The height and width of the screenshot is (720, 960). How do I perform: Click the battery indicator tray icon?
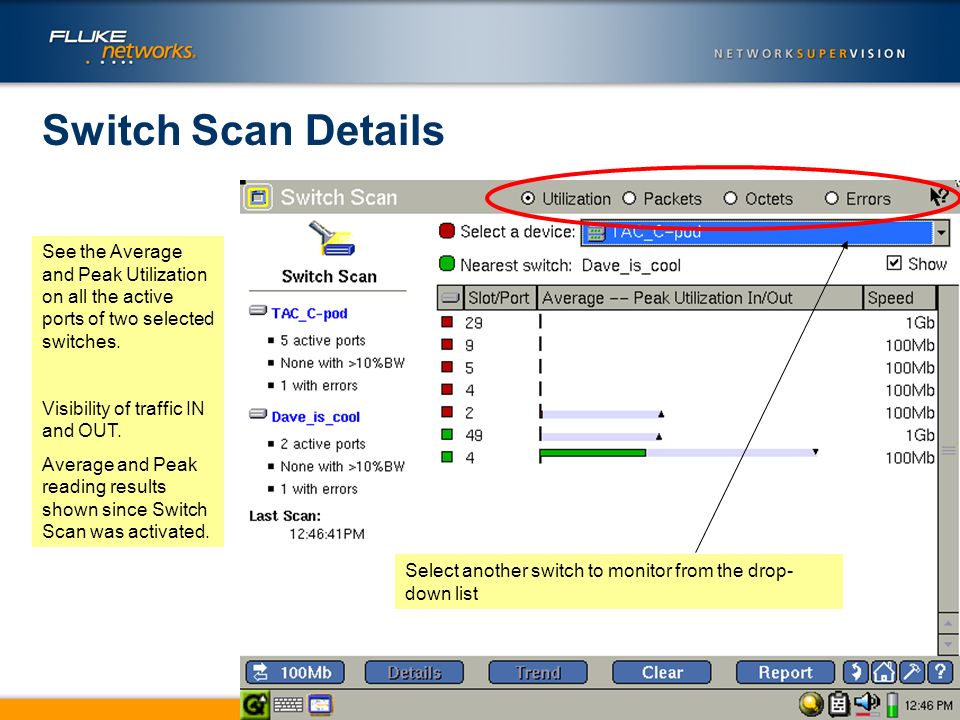point(893,705)
